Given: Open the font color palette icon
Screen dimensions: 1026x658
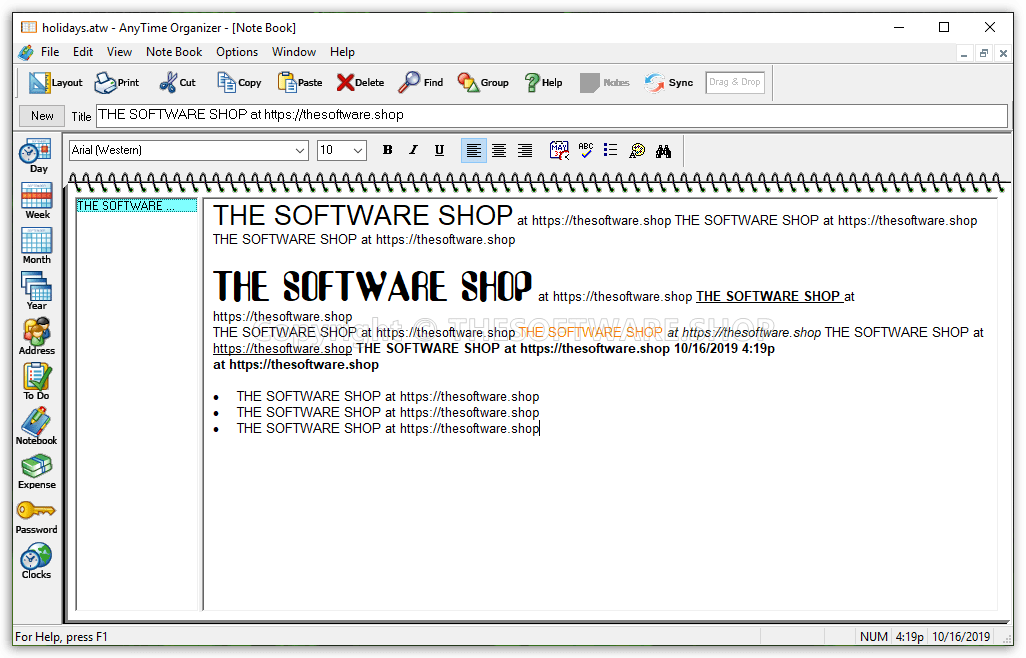Looking at the screenshot, I should click(x=637, y=150).
